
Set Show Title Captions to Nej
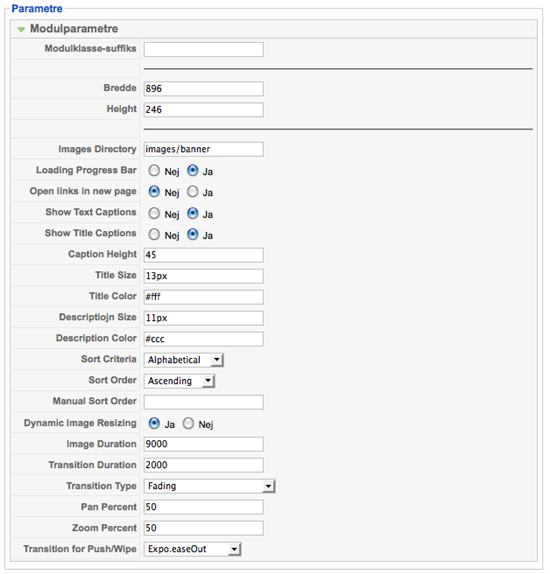(x=154, y=234)
